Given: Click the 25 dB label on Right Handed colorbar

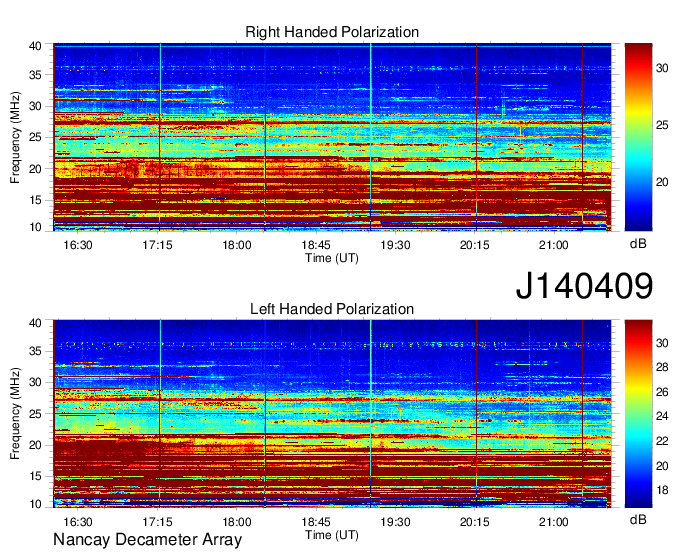Looking at the screenshot, I should click(662, 125).
